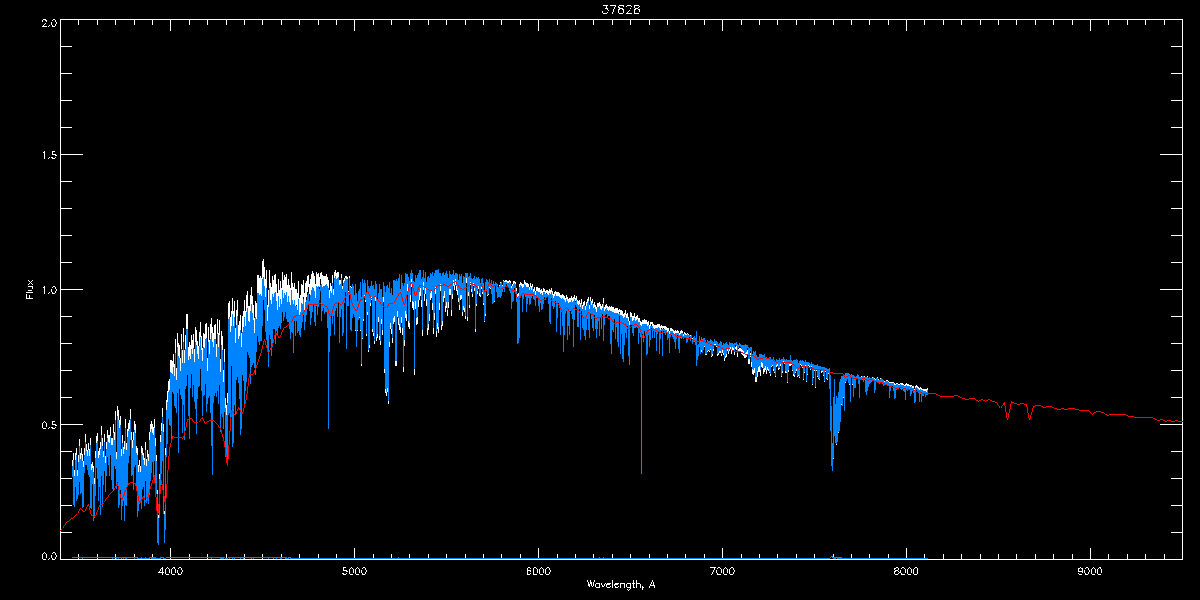This screenshot has width=1200, height=600.
Task: Click the 9000 wavelength tick label
Action: tap(1090, 572)
